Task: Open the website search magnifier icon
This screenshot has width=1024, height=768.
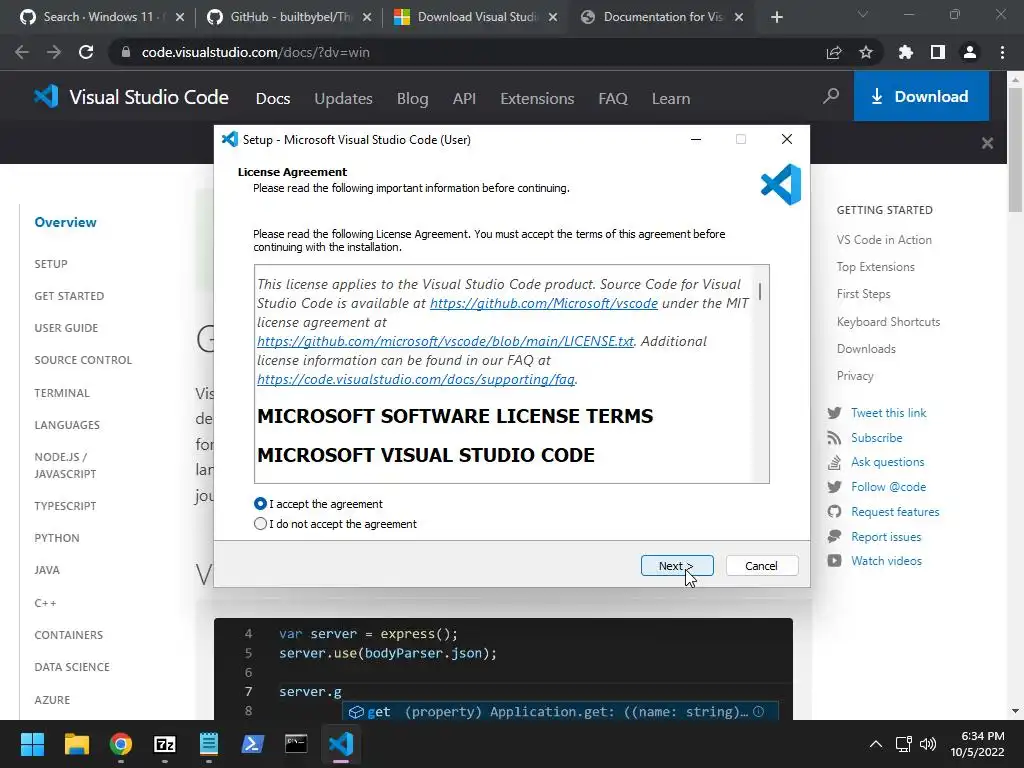Action: (831, 97)
